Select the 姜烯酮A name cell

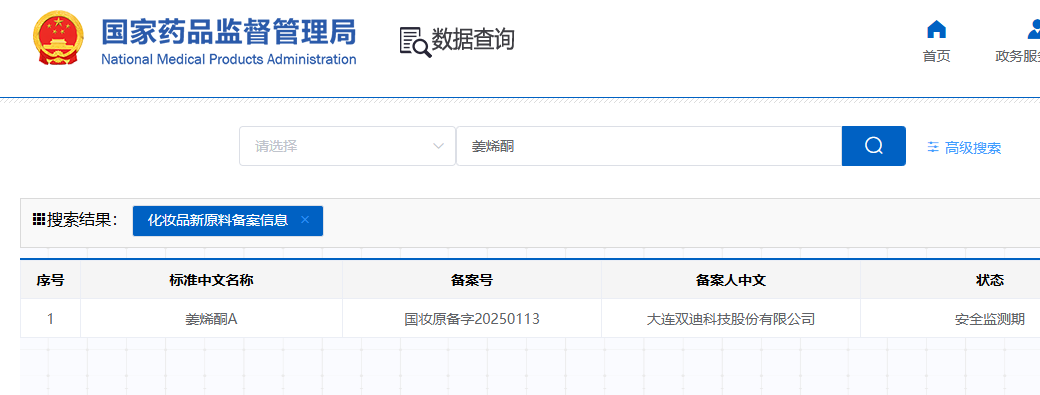coord(212,319)
